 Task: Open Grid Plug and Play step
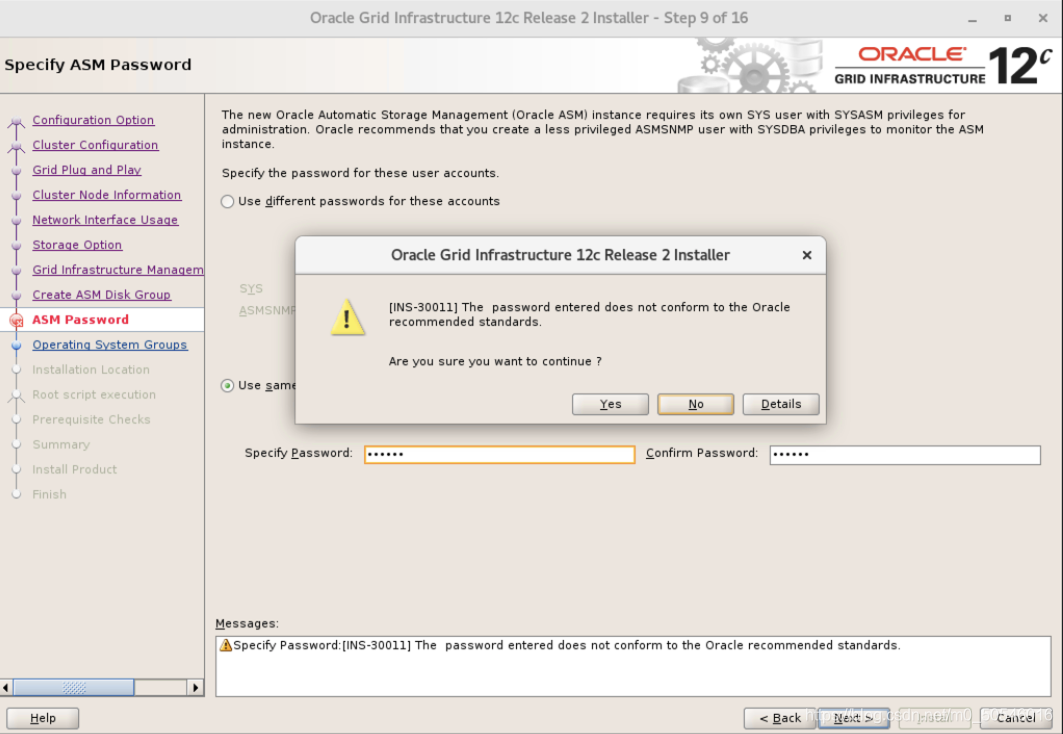point(87,170)
